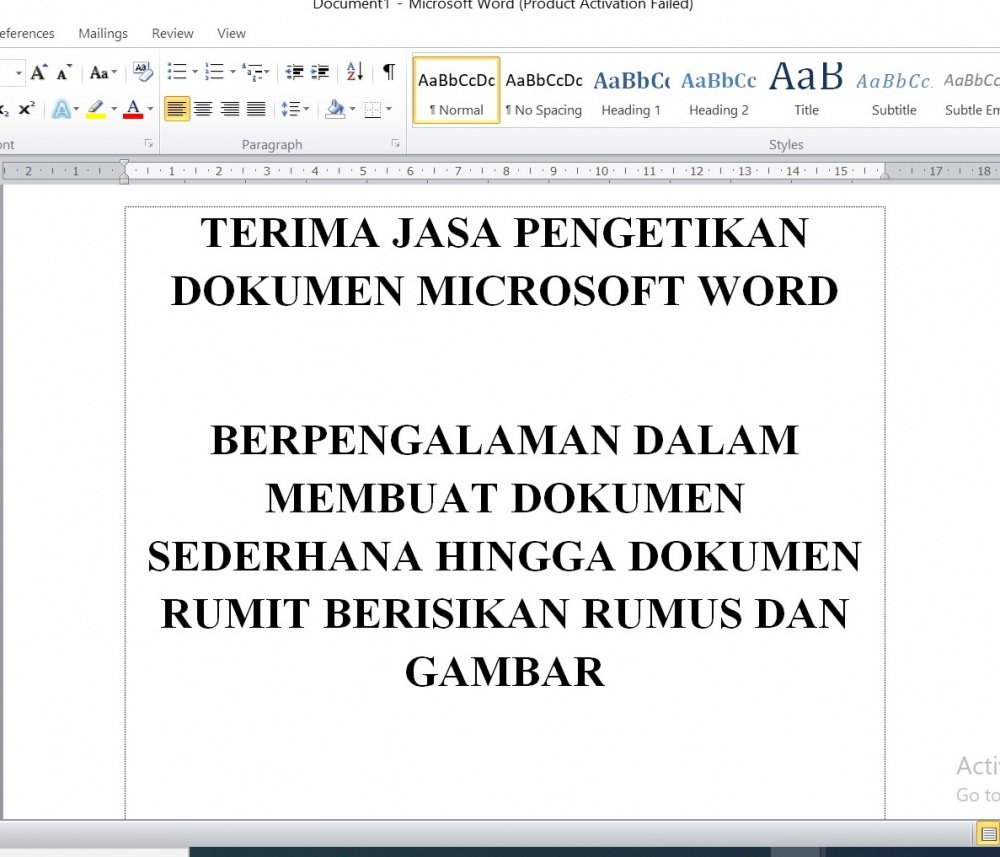This screenshot has width=1000, height=857.
Task: Expand the Bullets library arrow
Action: (x=195, y=72)
